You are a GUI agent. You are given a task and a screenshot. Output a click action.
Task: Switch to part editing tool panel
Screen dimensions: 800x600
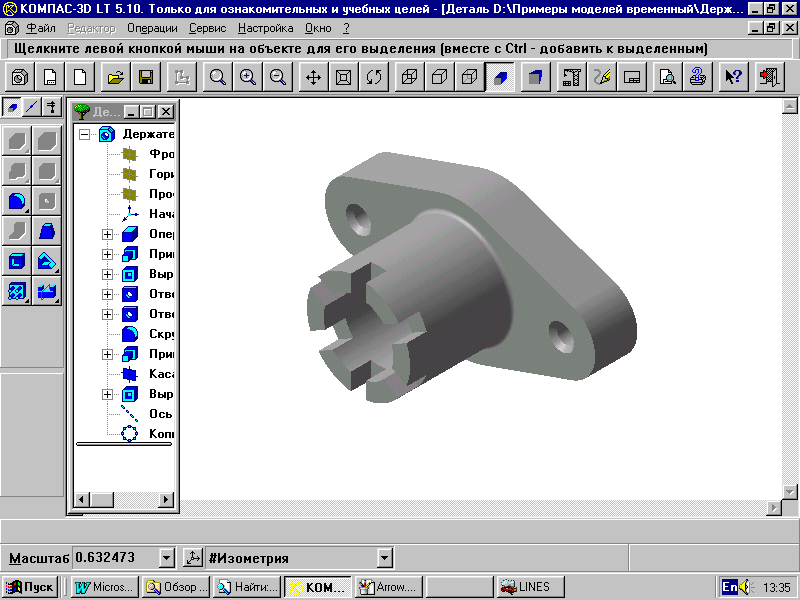coord(12,107)
